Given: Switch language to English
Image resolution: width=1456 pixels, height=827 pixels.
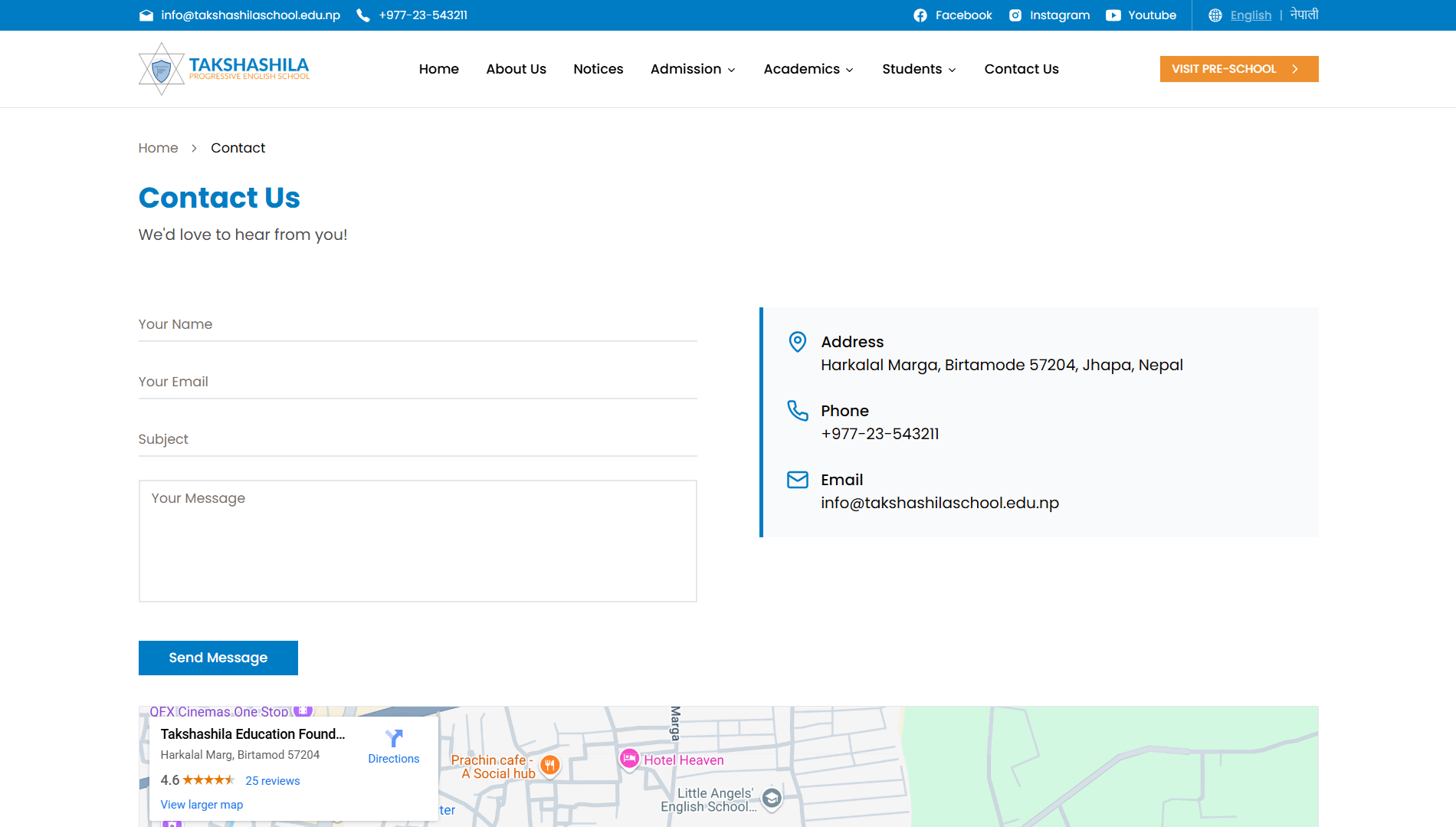Looking at the screenshot, I should click(x=1251, y=15).
